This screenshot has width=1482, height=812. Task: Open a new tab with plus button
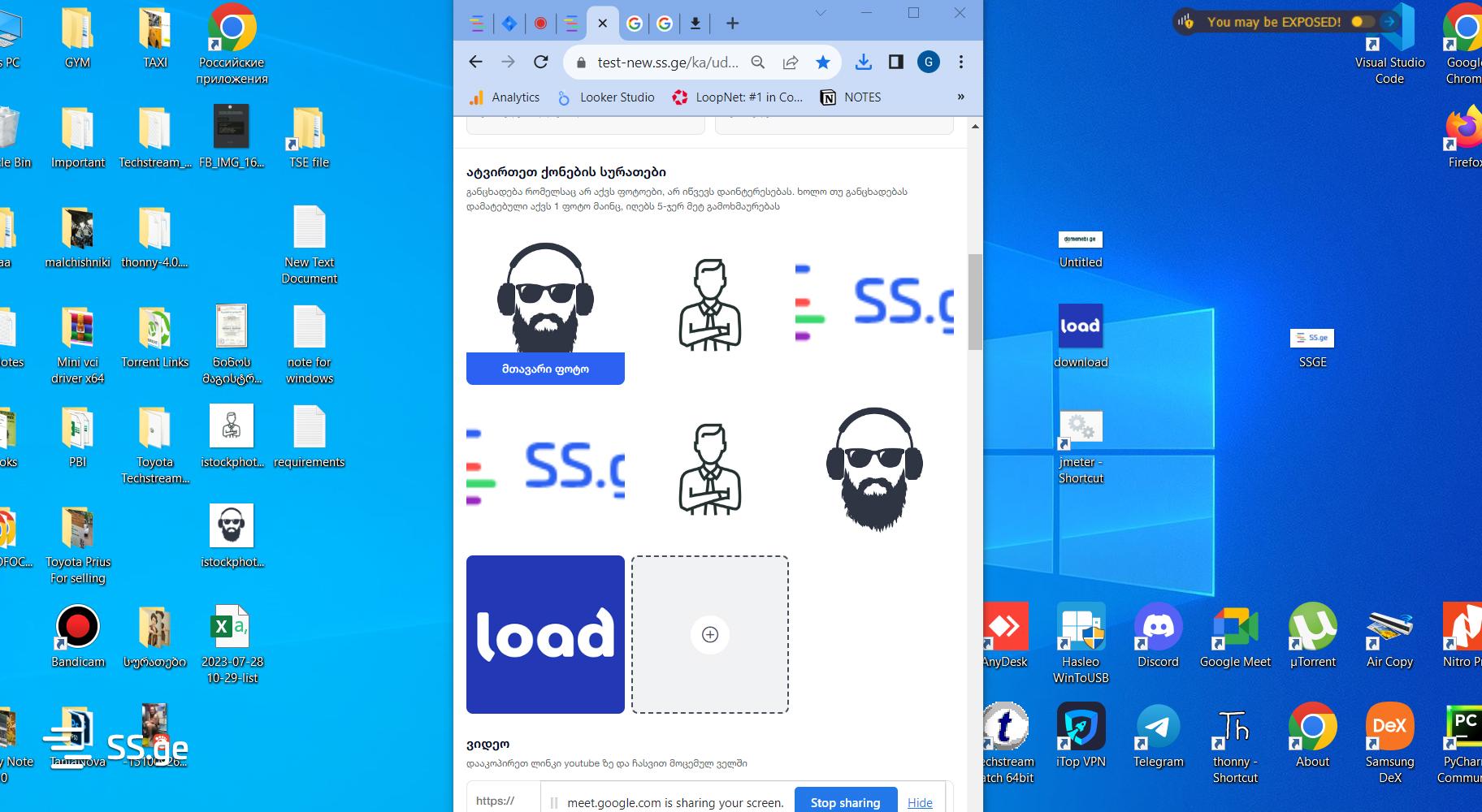[732, 24]
